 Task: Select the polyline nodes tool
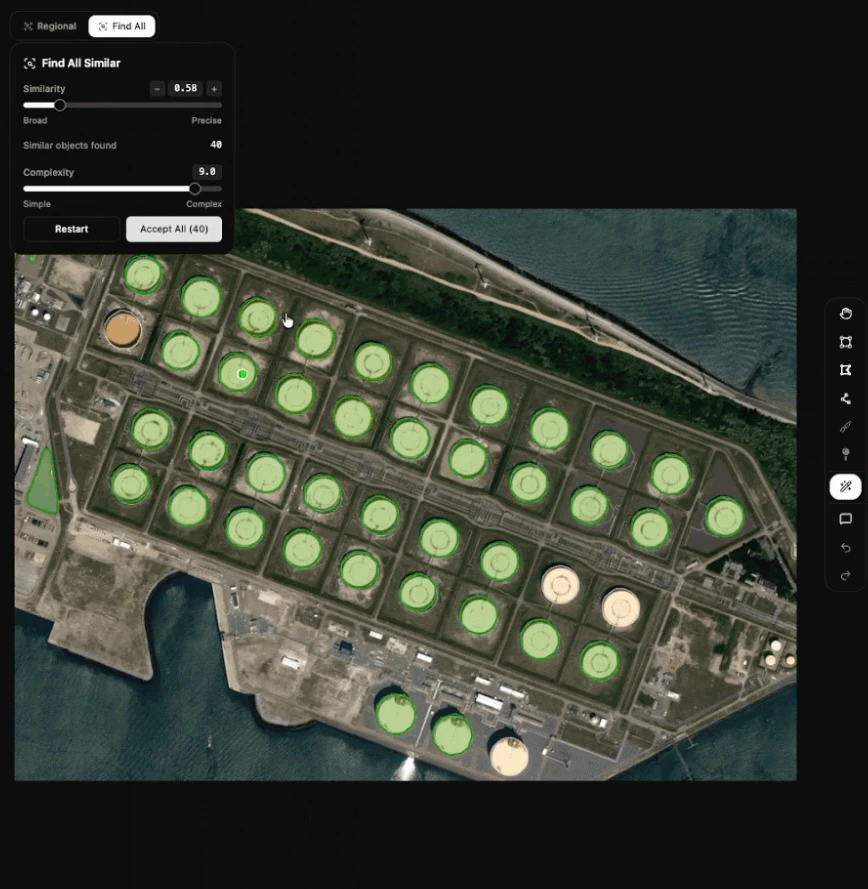pos(845,399)
